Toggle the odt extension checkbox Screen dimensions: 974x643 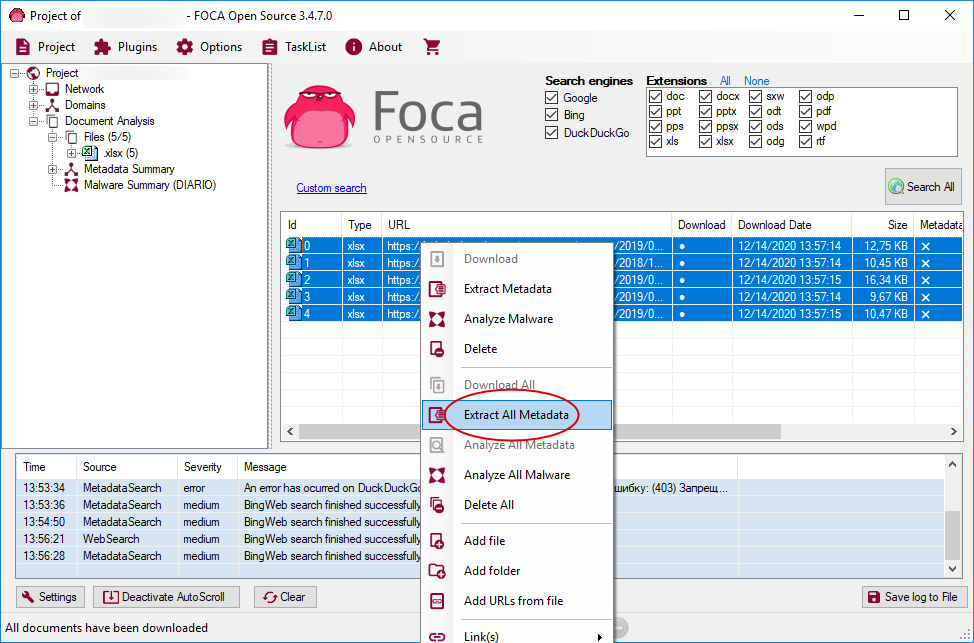[x=755, y=111]
